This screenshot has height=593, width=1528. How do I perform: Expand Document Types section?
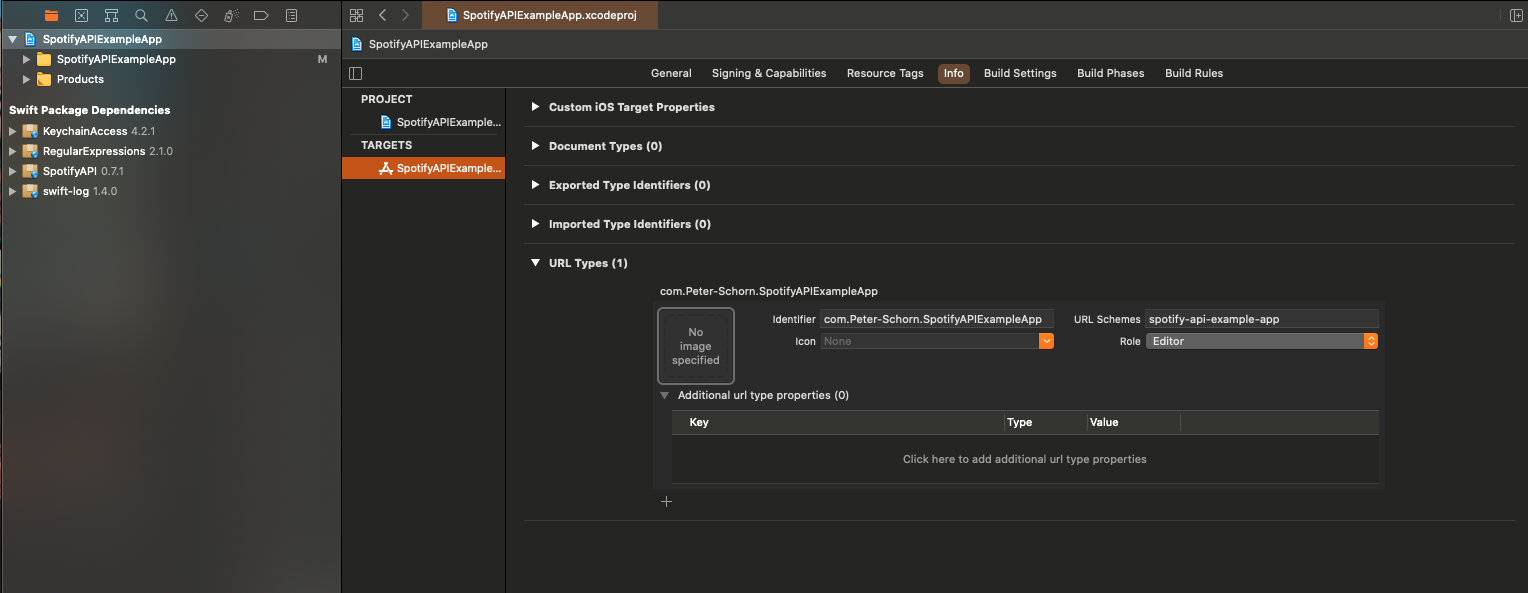click(x=535, y=146)
